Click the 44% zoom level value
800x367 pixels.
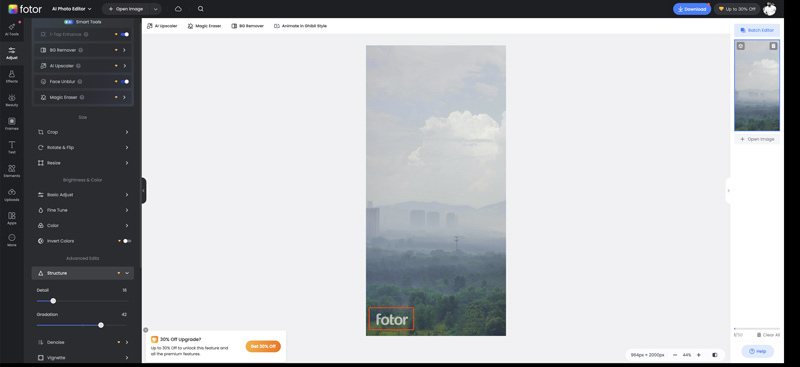(x=687, y=355)
